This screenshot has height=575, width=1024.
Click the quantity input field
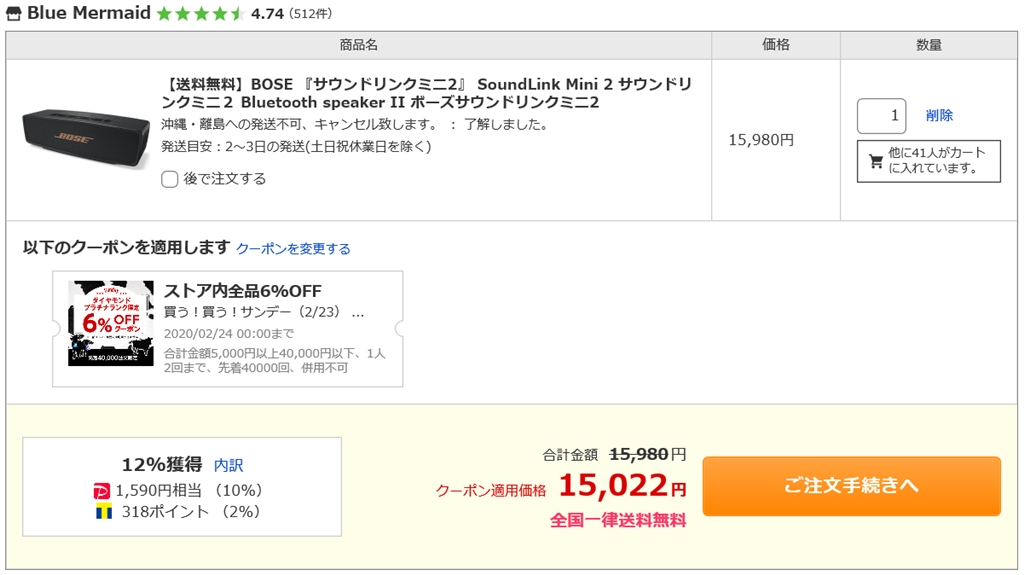pyautogui.click(x=881, y=116)
